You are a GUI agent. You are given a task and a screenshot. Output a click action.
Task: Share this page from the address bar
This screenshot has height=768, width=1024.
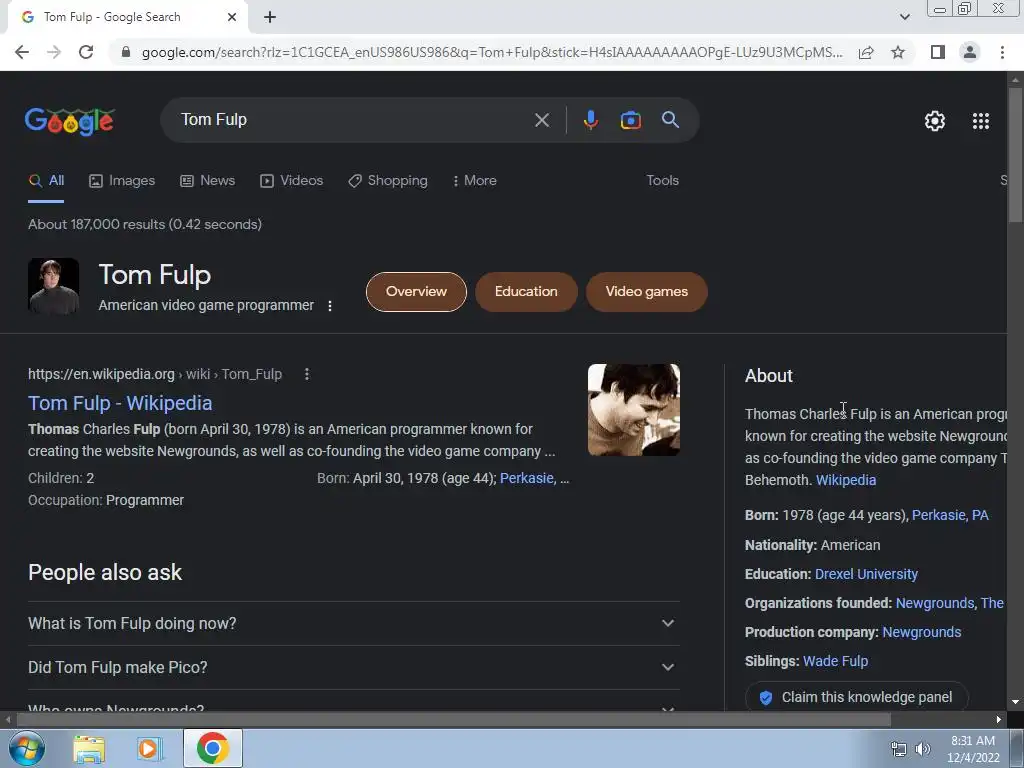click(x=866, y=52)
